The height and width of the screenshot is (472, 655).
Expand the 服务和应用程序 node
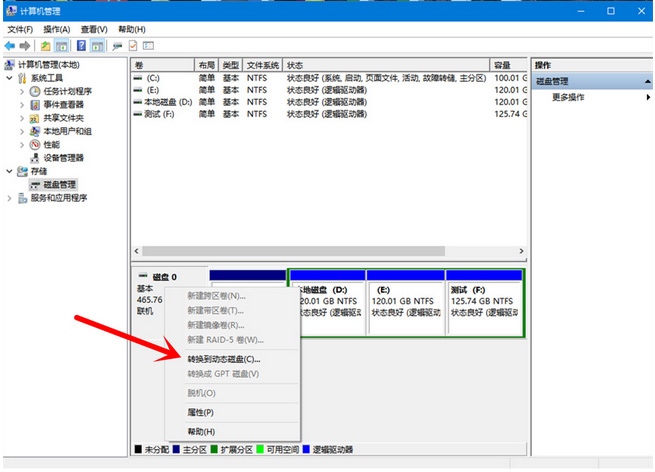pyautogui.click(x=10, y=198)
